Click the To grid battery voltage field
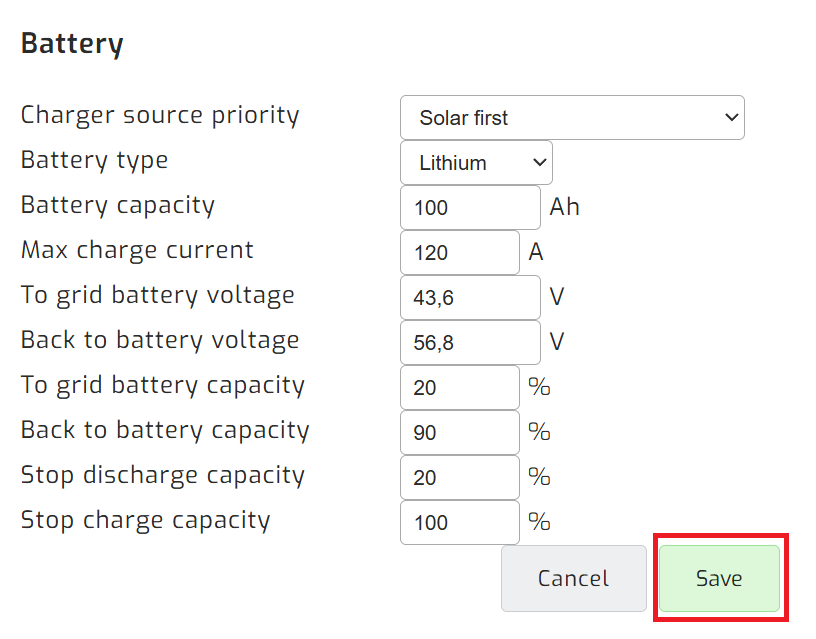This screenshot has height=639, width=816. (x=469, y=297)
